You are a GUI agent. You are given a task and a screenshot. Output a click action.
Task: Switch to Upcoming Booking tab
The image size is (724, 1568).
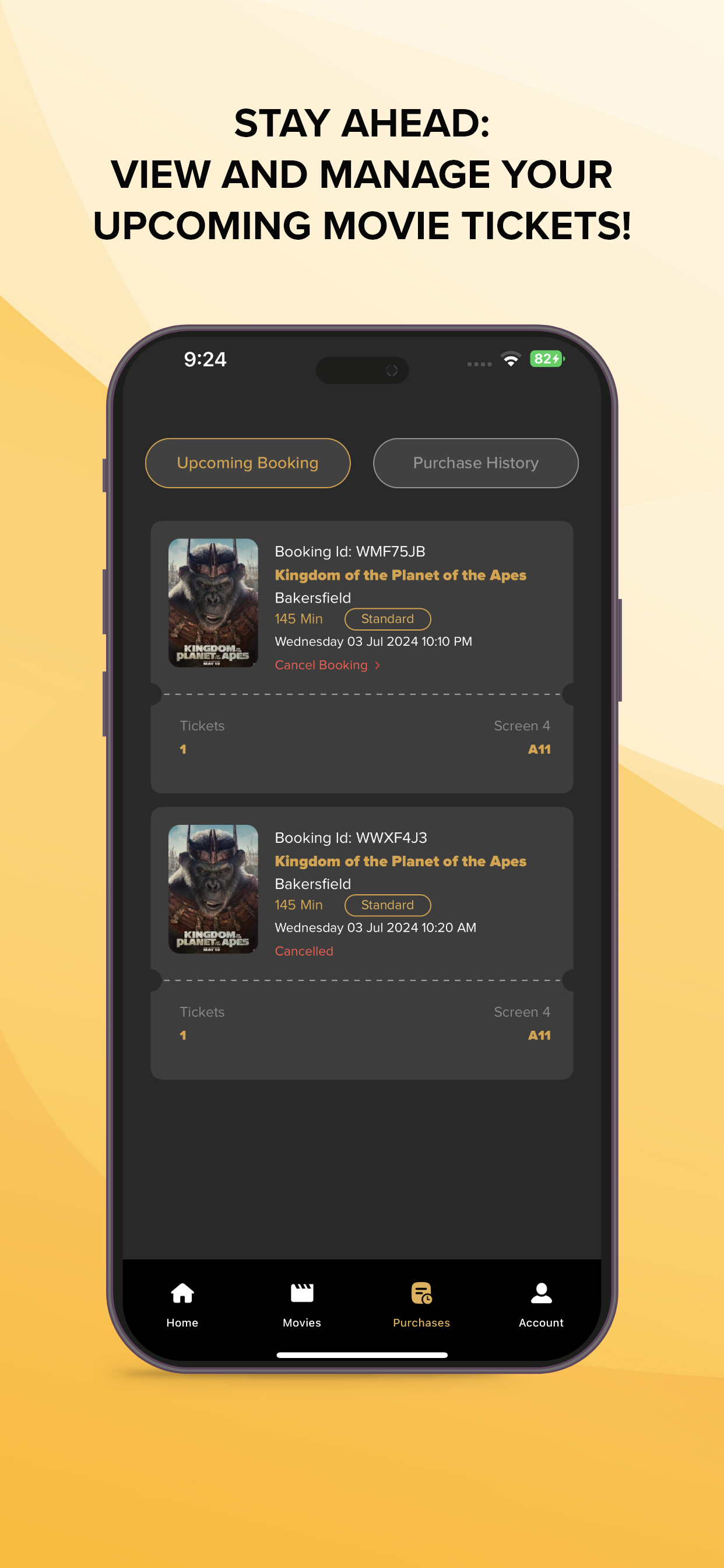click(248, 463)
